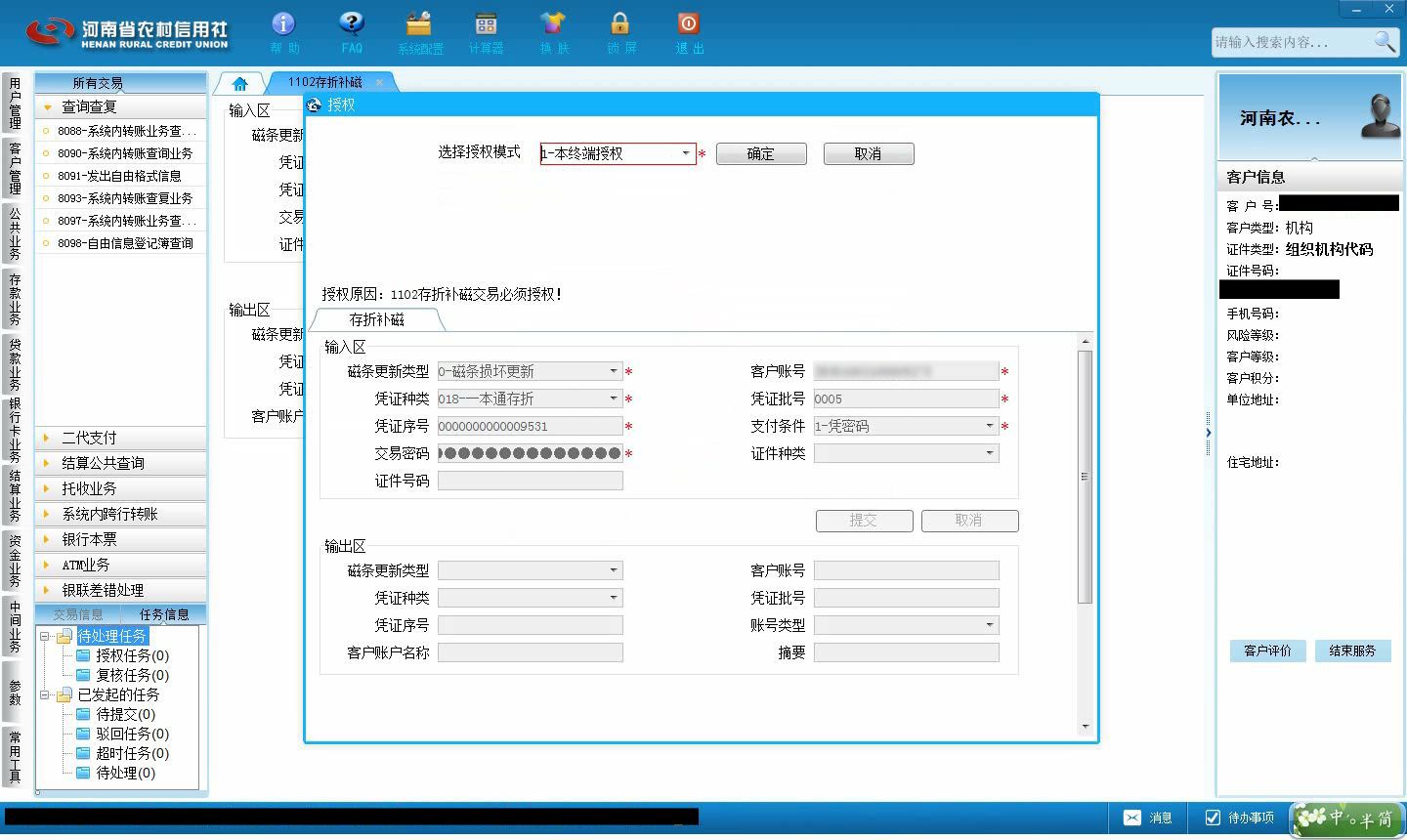Click 取消 next to the 确定 button
The image size is (1407, 840).
point(869,154)
